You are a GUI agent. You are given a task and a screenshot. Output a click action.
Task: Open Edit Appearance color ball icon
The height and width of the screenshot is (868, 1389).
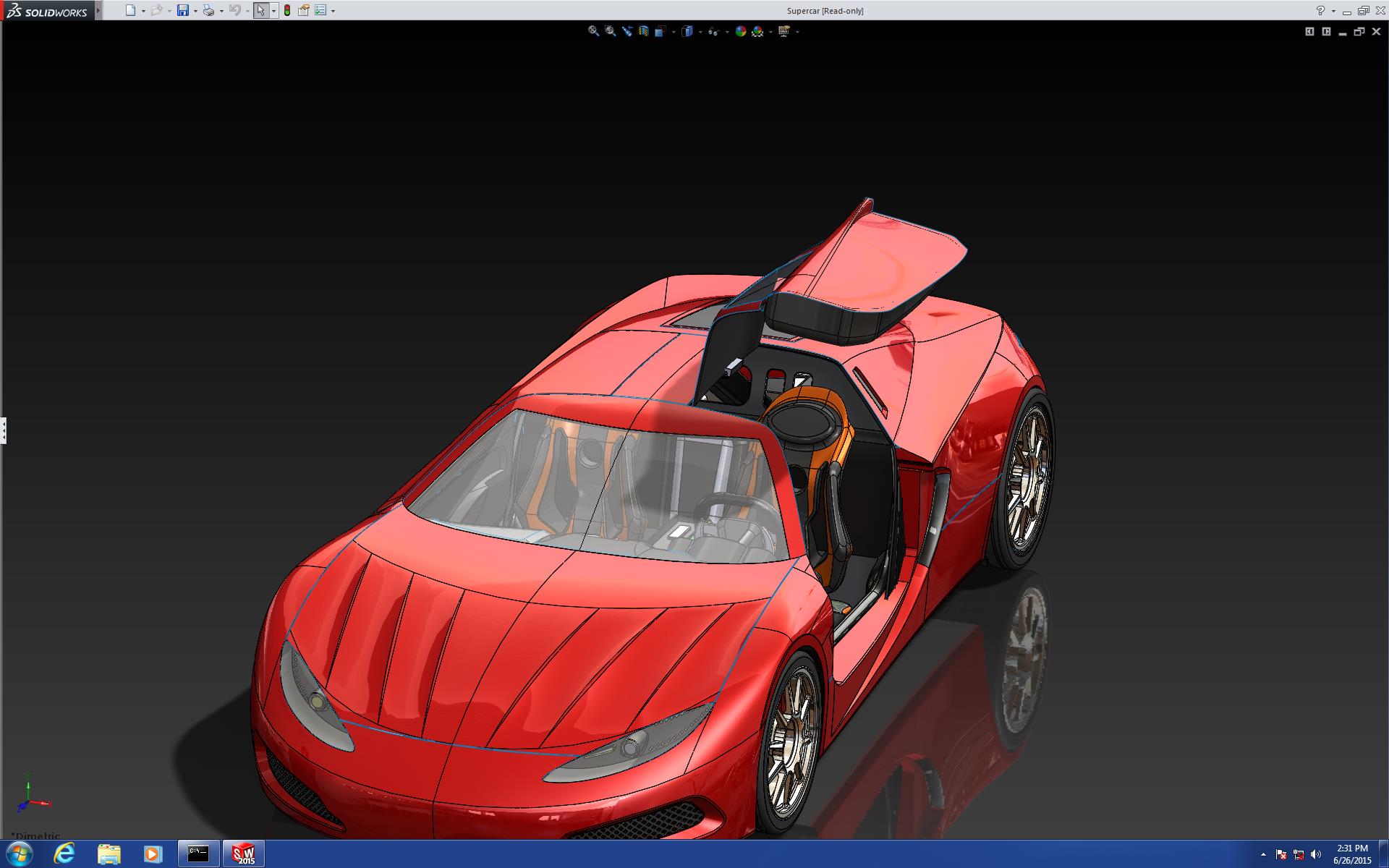[x=740, y=31]
